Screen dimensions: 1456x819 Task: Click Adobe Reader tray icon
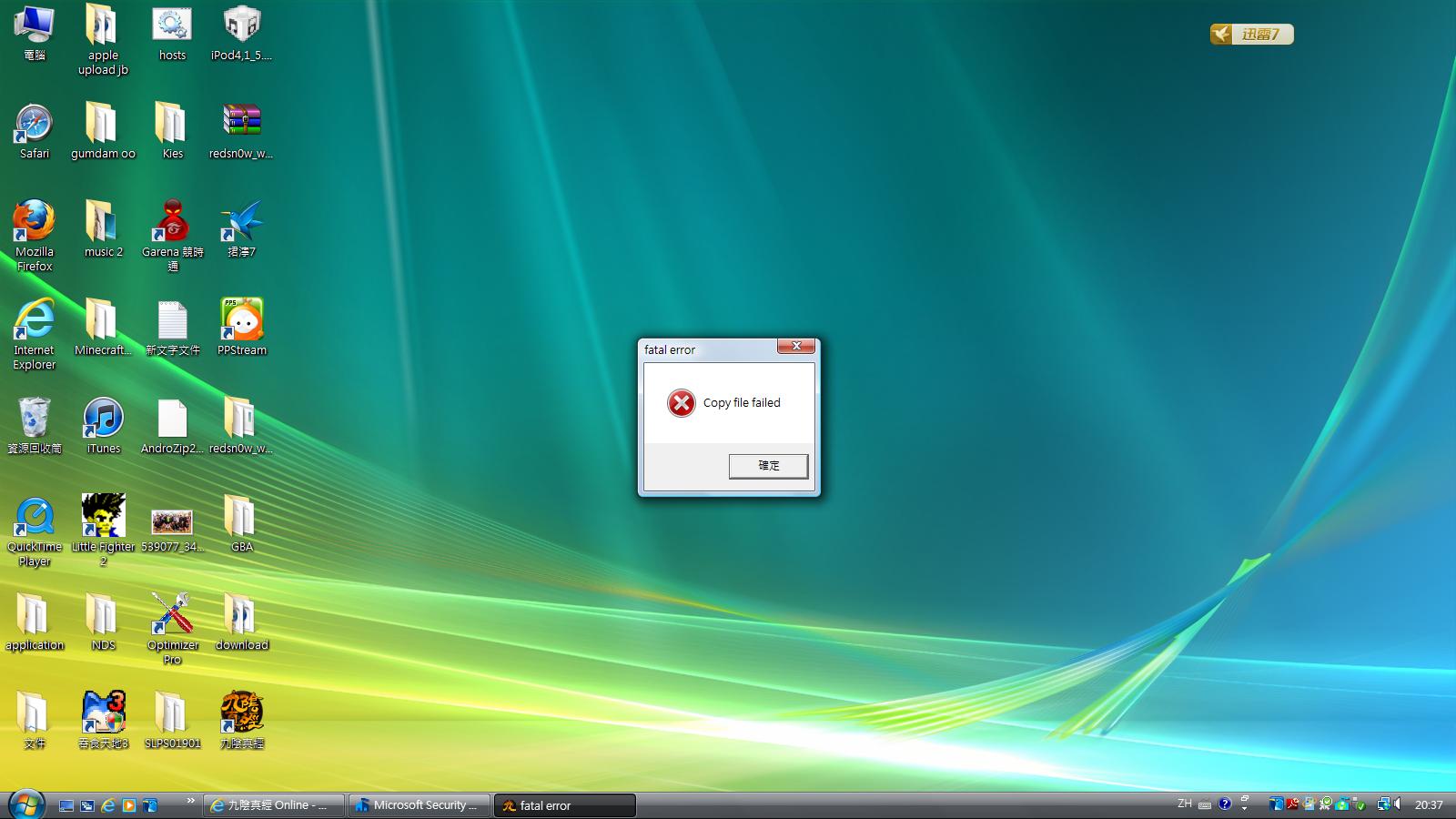coord(1292,804)
